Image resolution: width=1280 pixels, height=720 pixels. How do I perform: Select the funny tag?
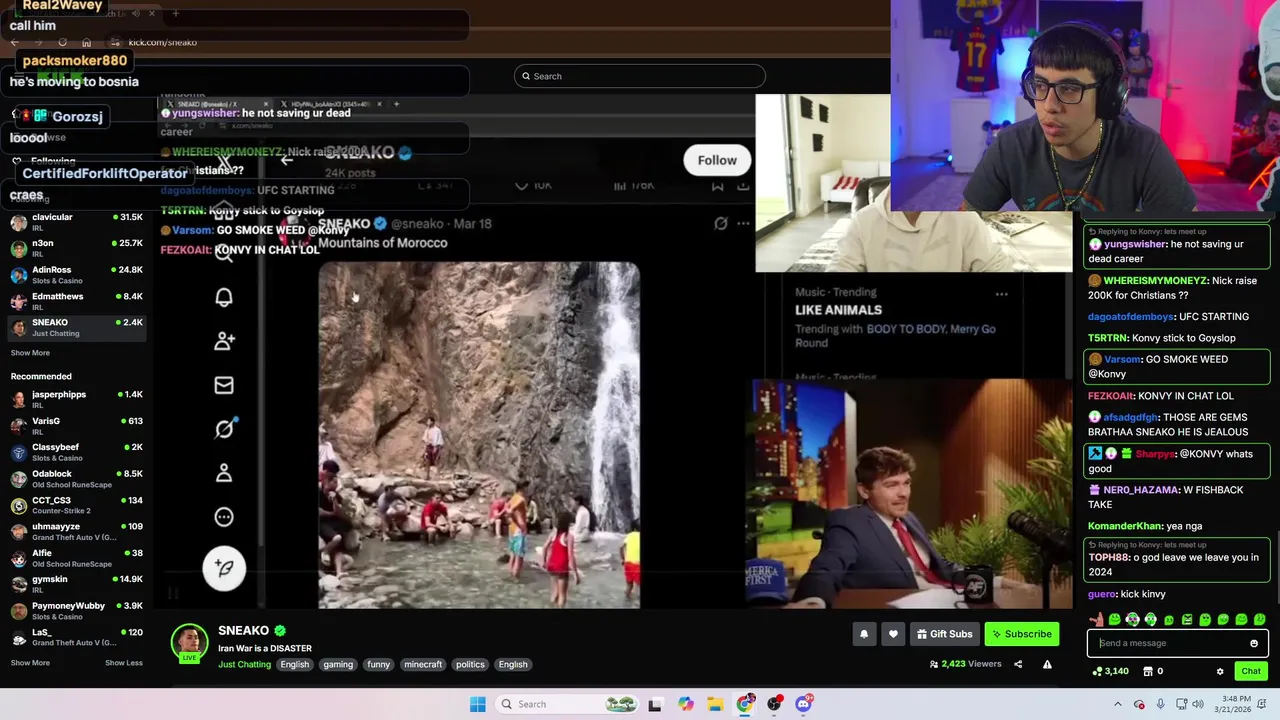point(378,664)
